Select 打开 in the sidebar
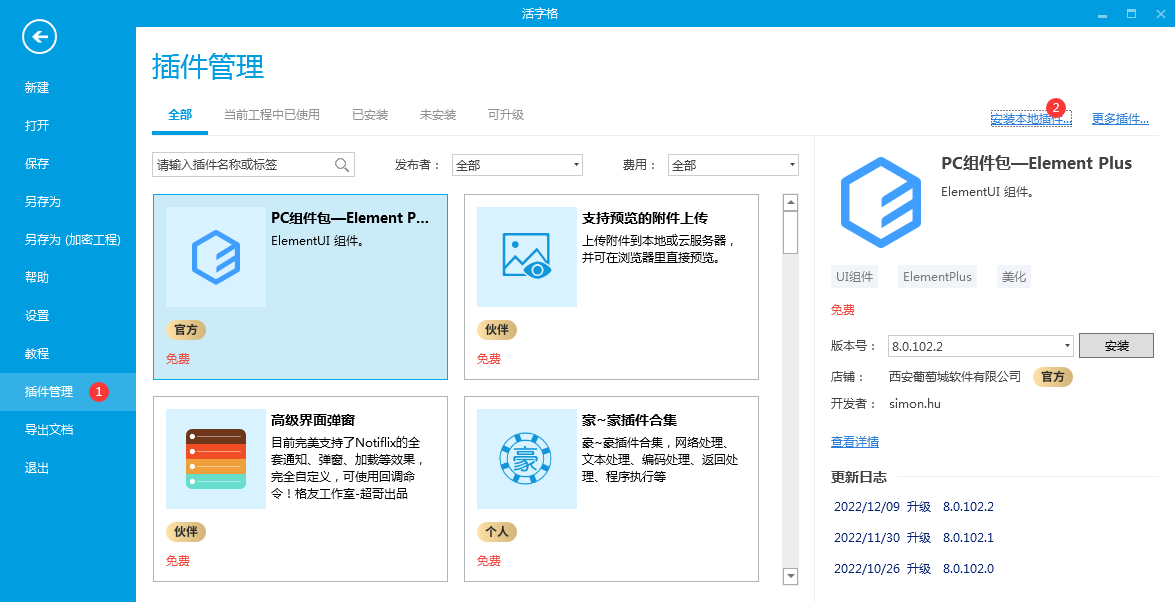 [x=67, y=125]
